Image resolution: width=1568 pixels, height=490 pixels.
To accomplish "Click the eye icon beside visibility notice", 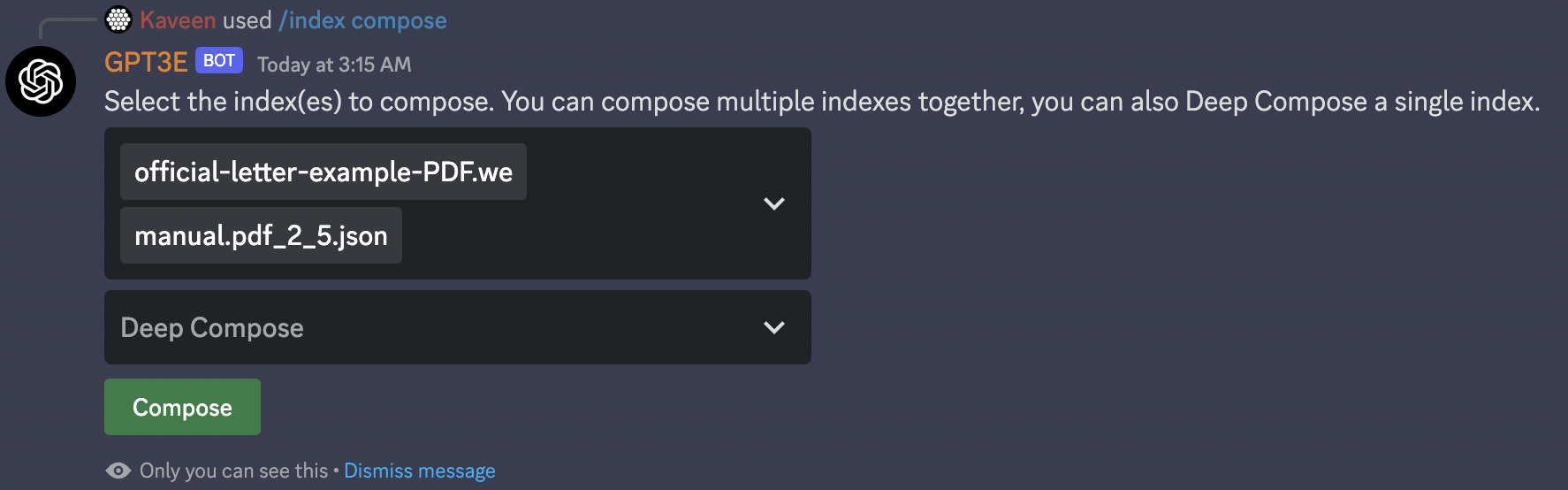I will click(x=118, y=471).
